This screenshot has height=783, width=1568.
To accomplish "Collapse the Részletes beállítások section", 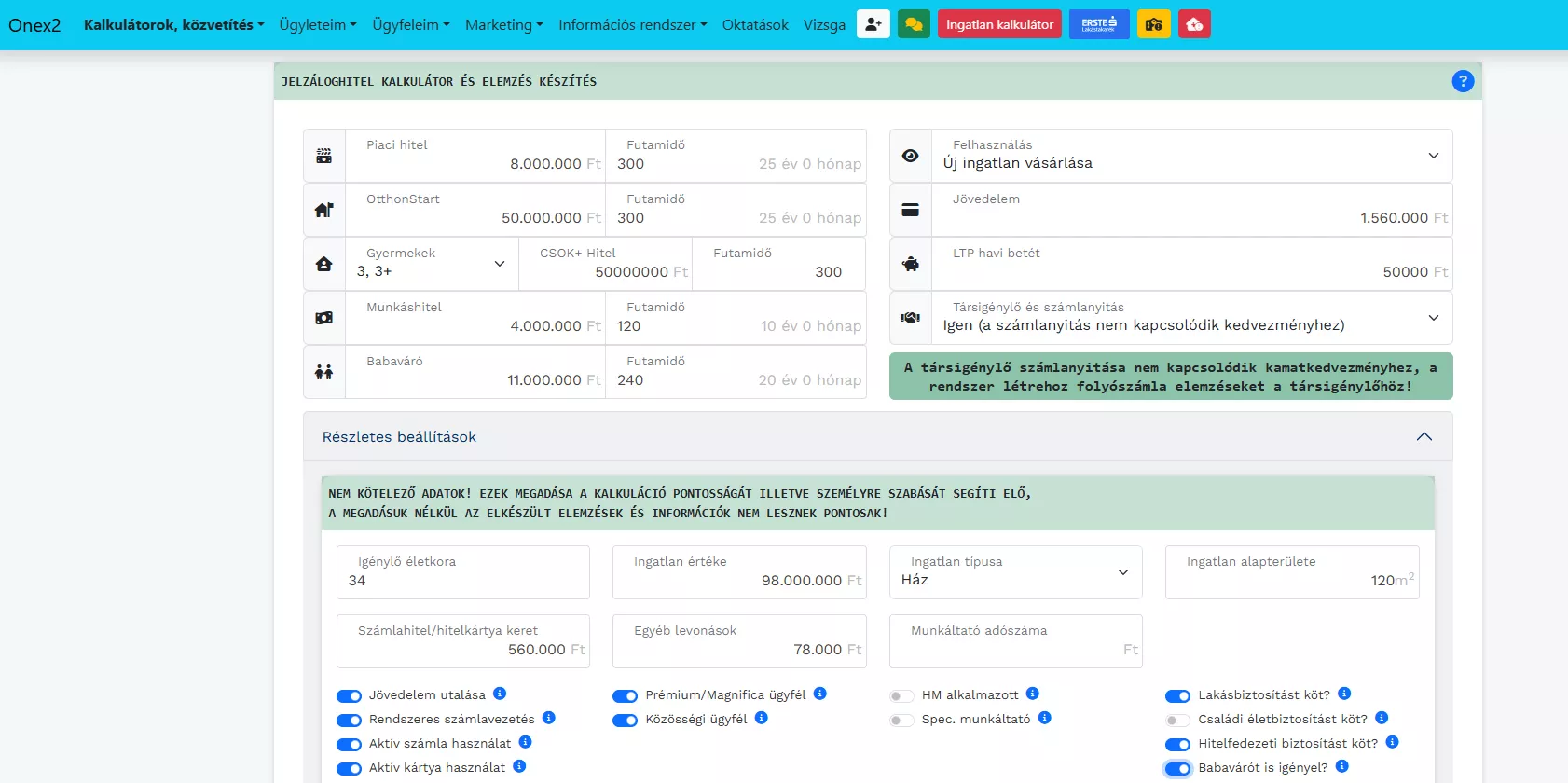I will 1424,436.
